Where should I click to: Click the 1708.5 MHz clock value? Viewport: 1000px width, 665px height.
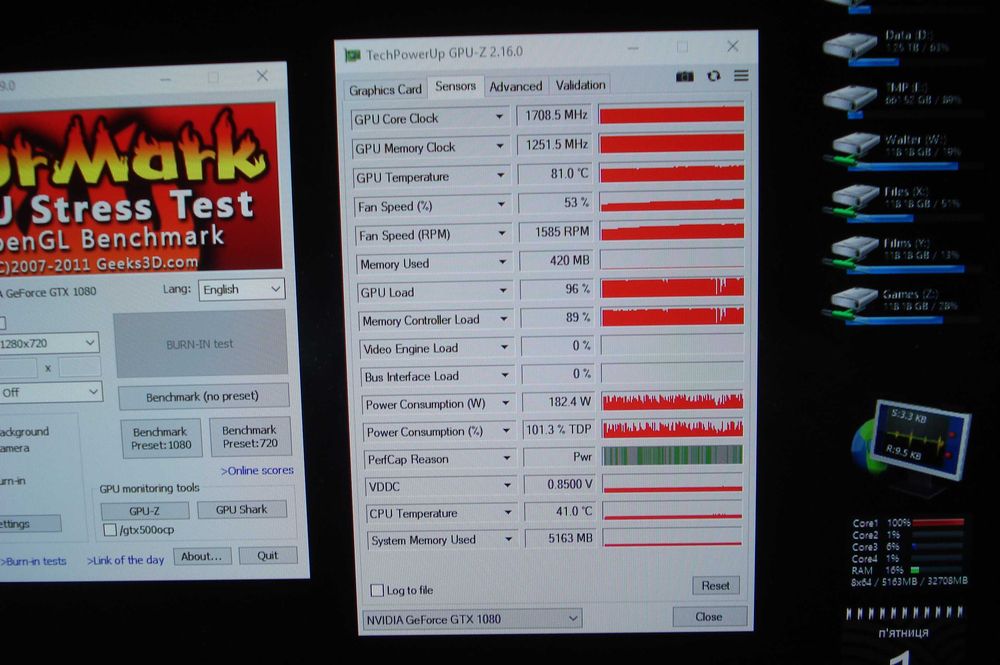[x=553, y=115]
